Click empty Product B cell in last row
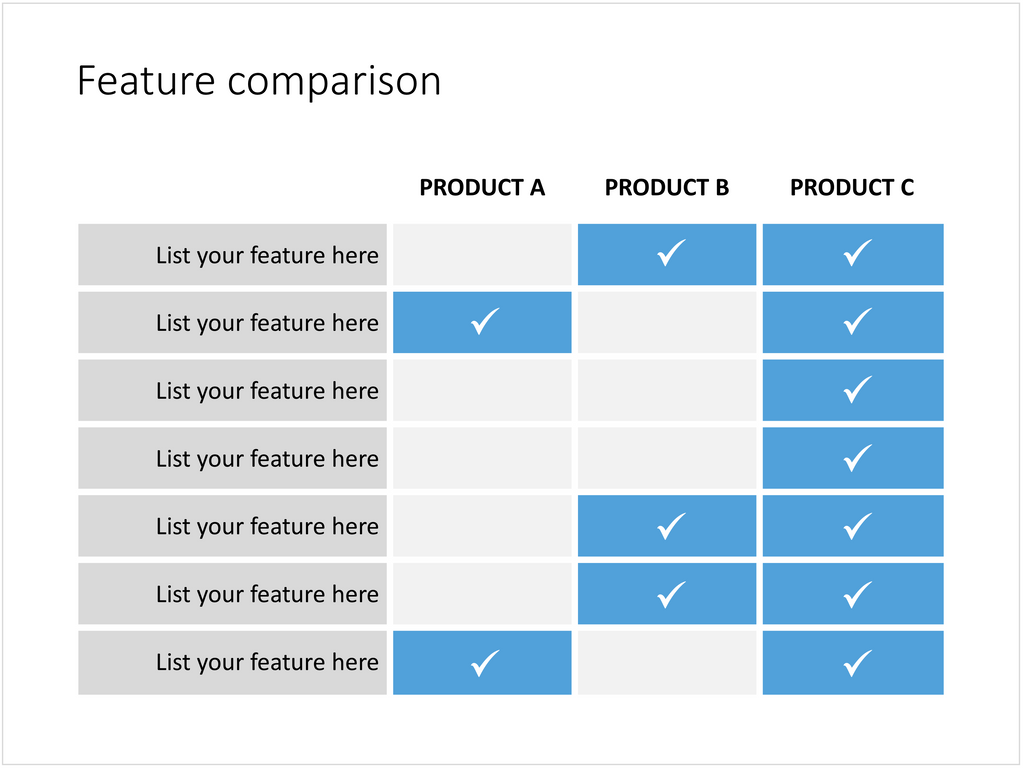 [667, 662]
